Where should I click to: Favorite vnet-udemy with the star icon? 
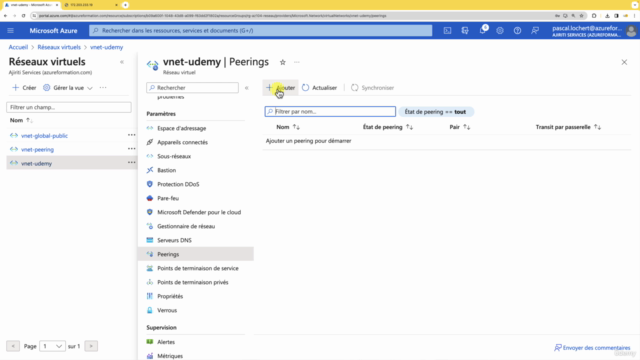[282, 62]
